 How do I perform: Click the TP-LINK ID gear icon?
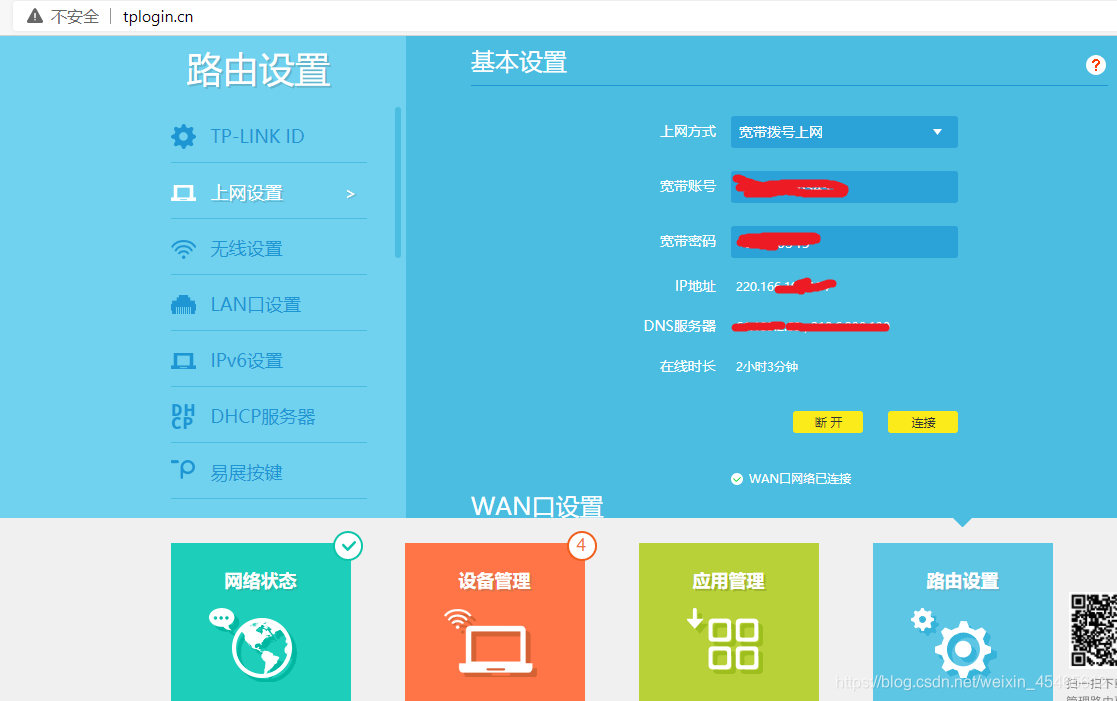[x=183, y=136]
